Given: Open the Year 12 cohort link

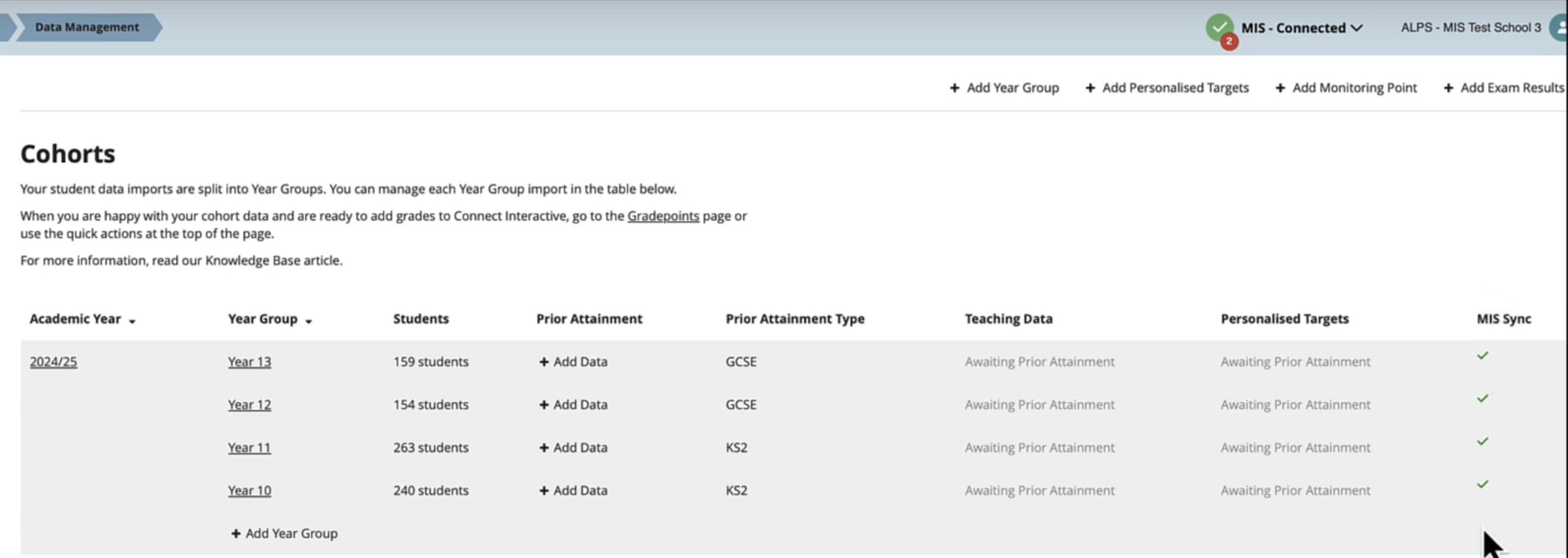Looking at the screenshot, I should coord(249,404).
